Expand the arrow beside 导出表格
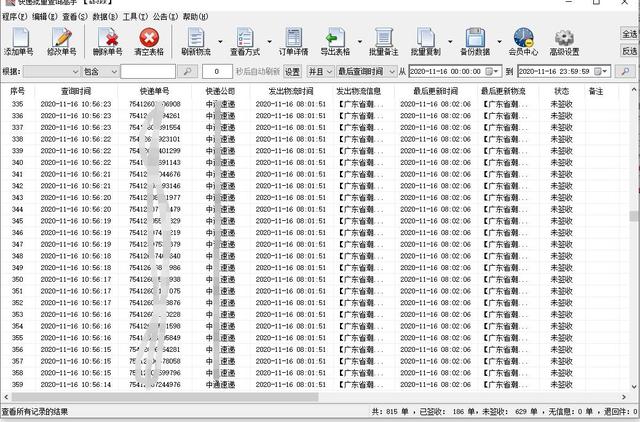Viewport: 640px width, 422px height. pyautogui.click(x=360, y=42)
